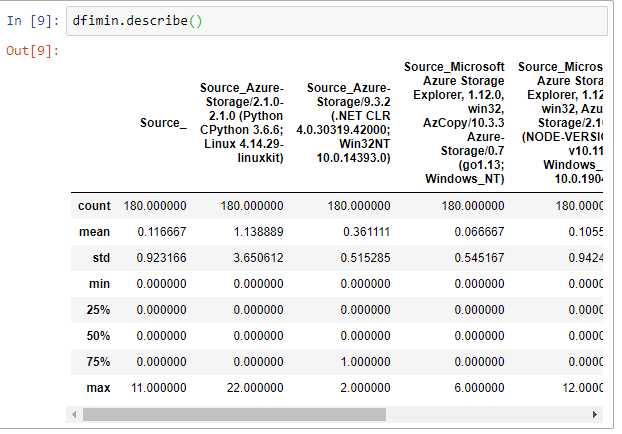This screenshot has height=434, width=622.
Task: Click the Out[9] prompt label
Action: point(33,51)
